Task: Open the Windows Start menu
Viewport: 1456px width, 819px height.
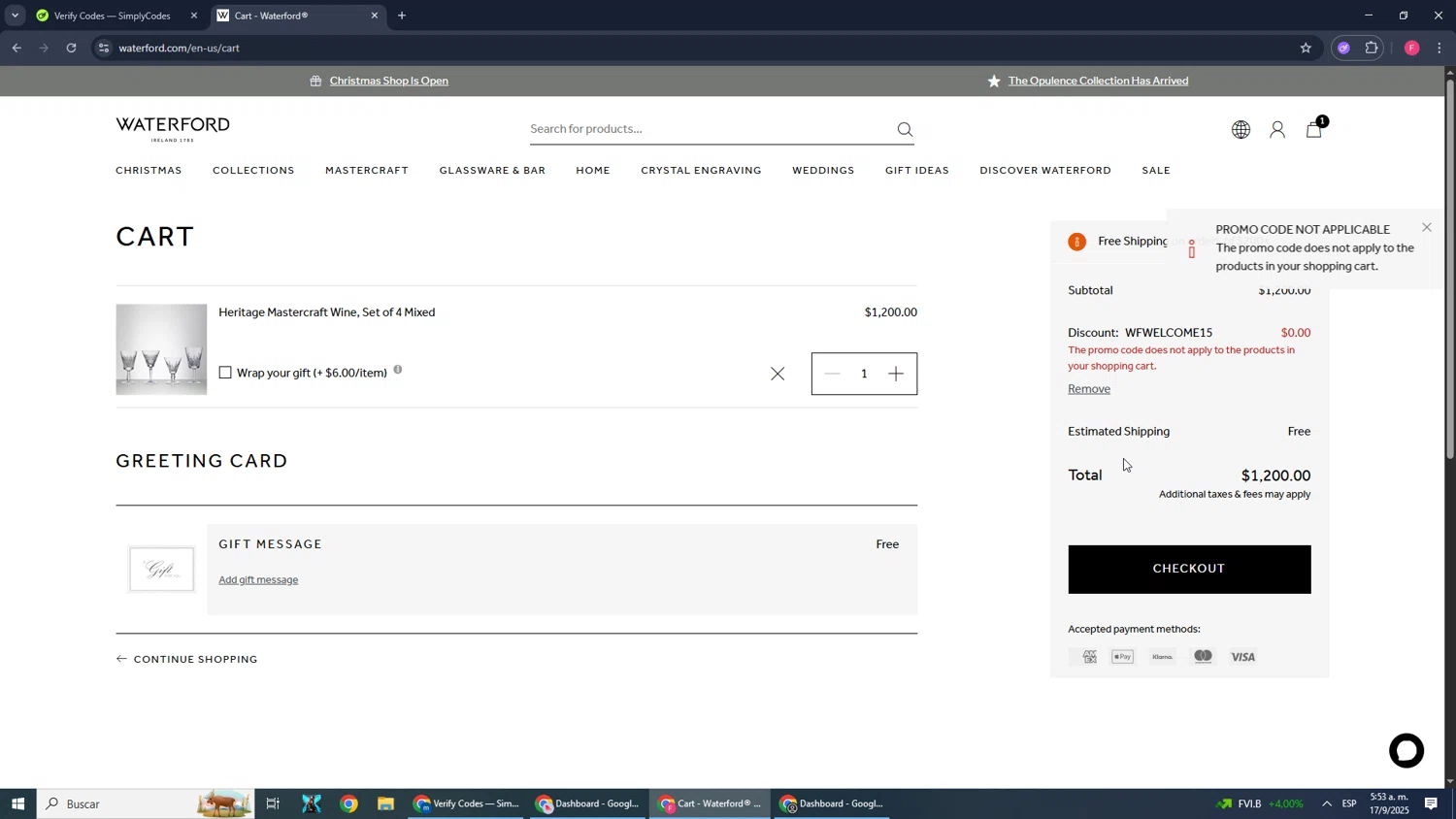Action: point(17,803)
